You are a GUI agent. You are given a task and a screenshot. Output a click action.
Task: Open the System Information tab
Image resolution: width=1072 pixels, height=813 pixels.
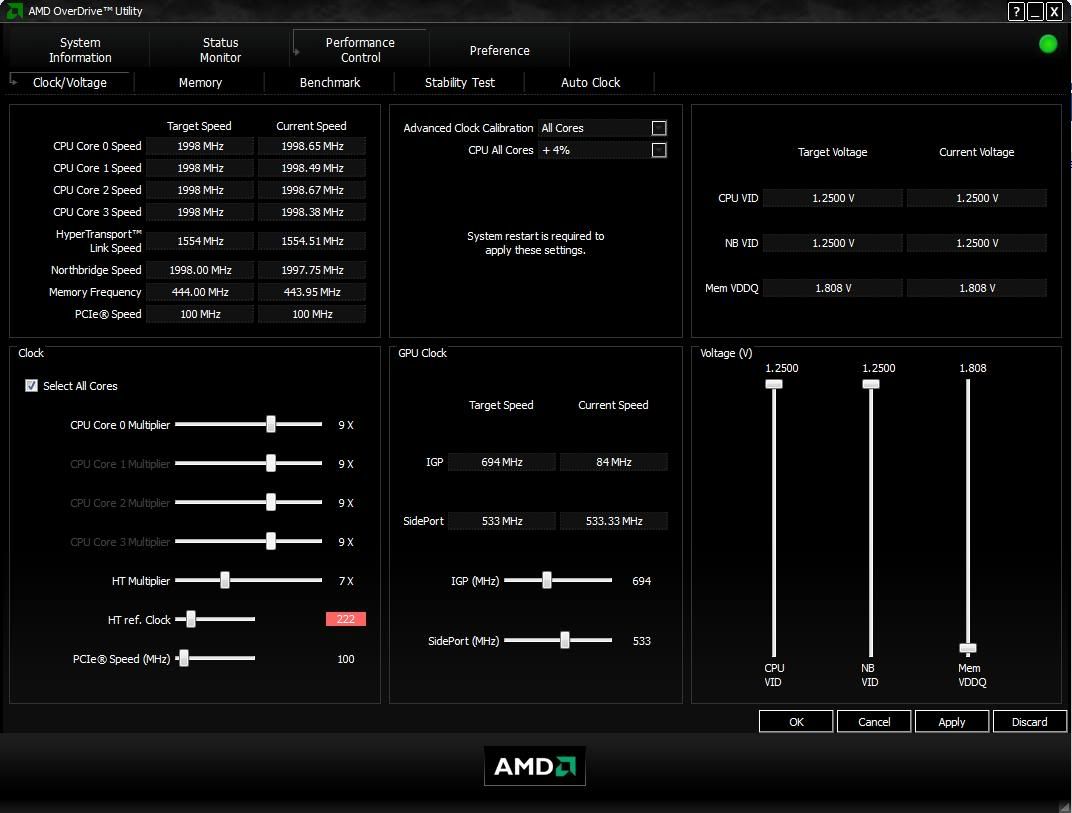[x=80, y=50]
